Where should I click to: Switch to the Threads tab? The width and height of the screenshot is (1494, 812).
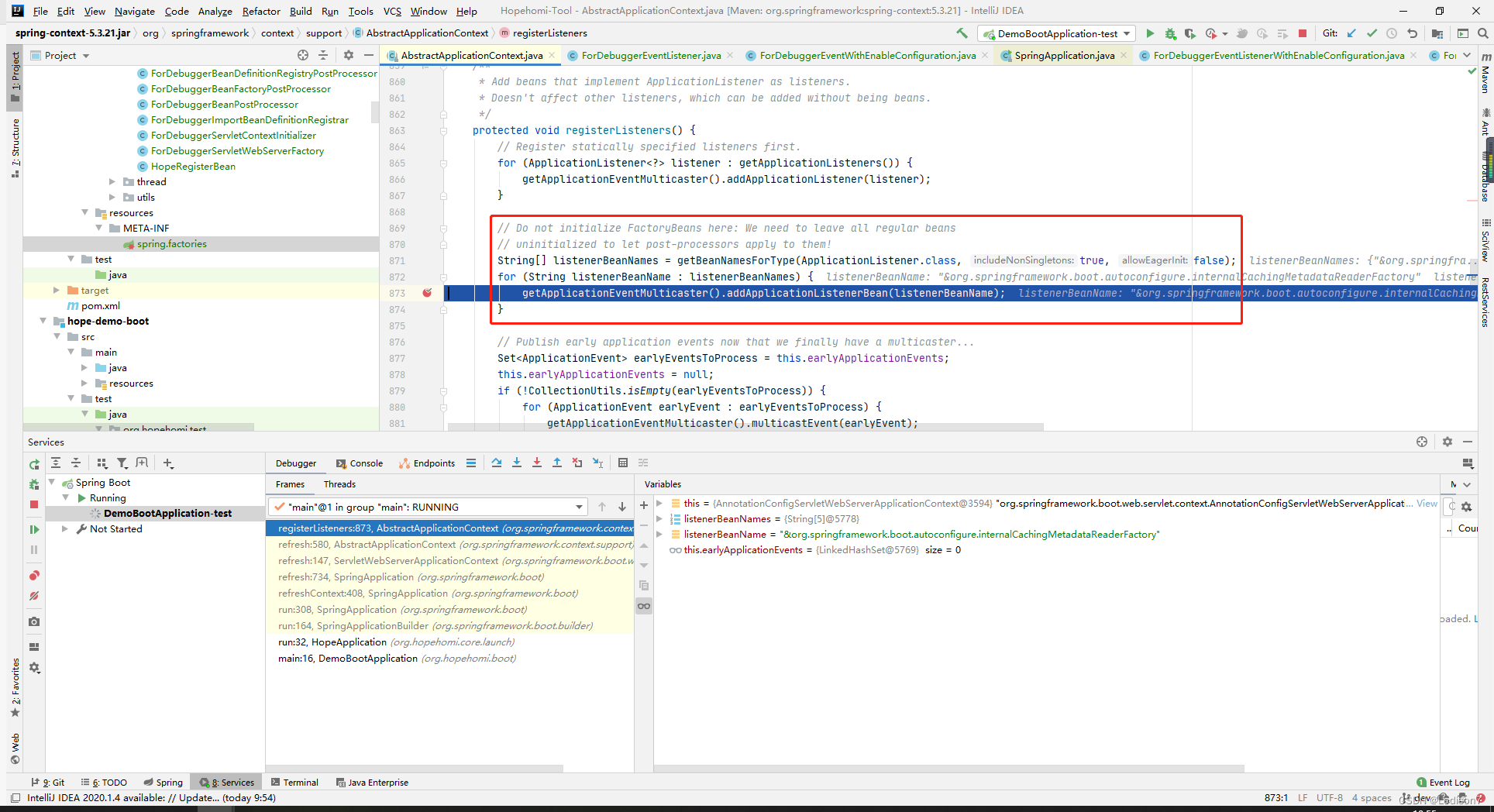[x=339, y=483]
